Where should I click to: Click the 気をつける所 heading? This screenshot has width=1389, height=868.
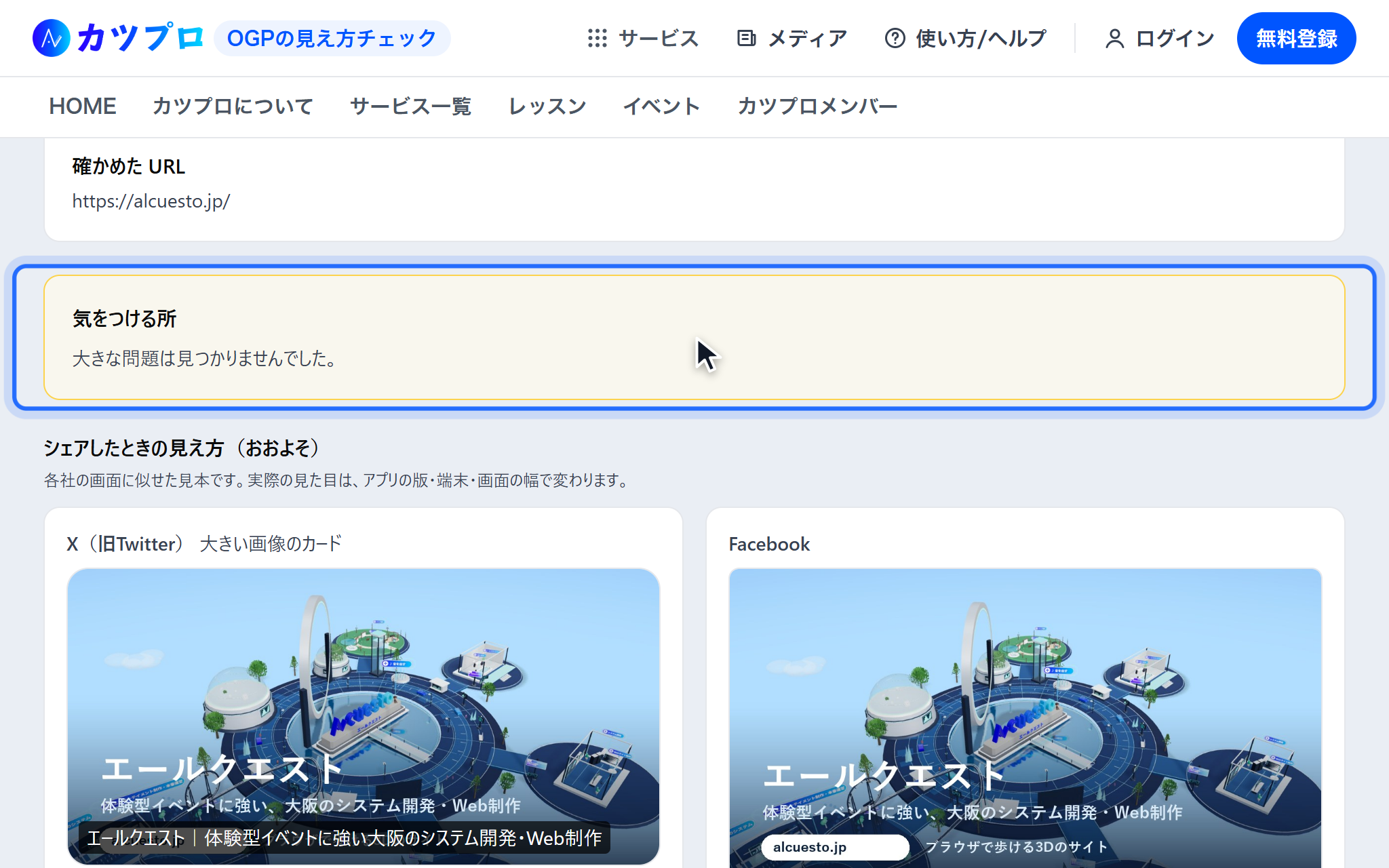[125, 319]
